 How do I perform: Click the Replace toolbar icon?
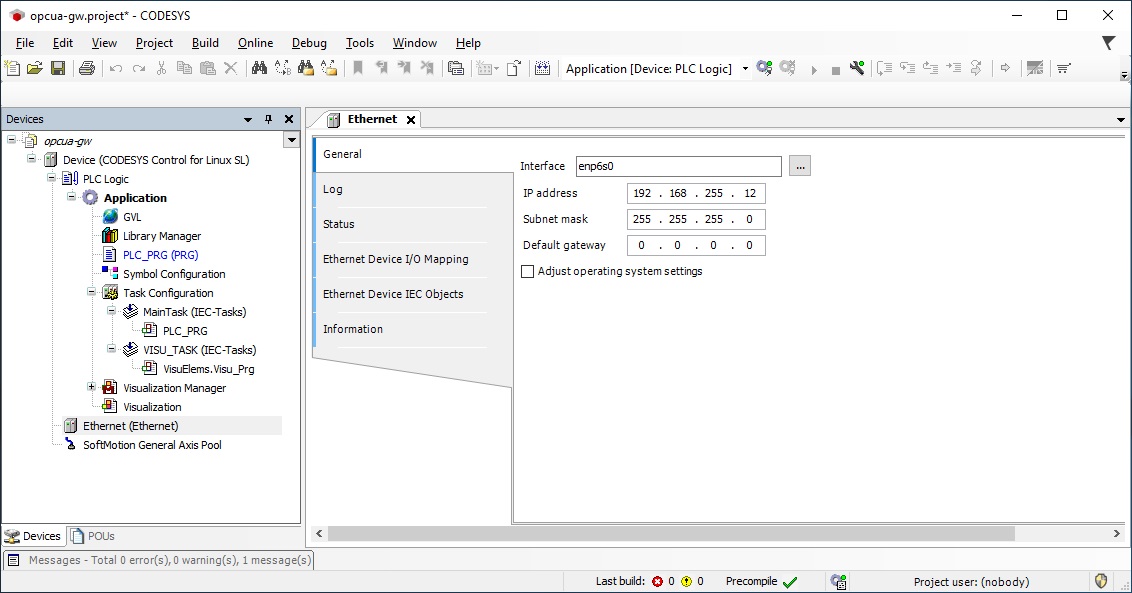[x=283, y=69]
